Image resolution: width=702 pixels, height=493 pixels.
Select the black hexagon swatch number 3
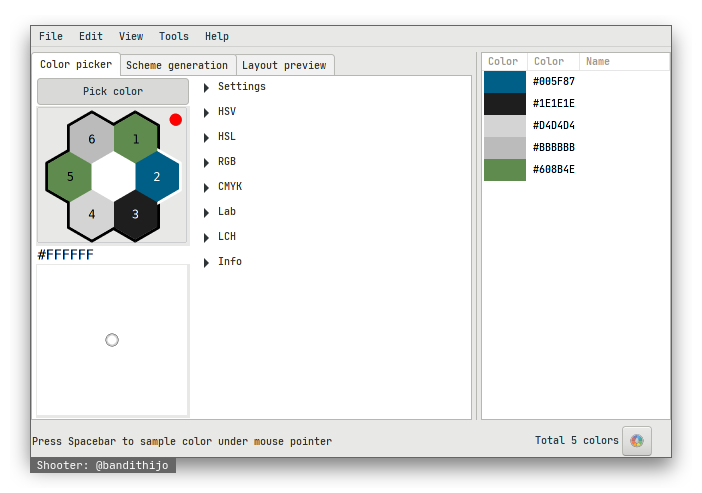tap(136, 214)
